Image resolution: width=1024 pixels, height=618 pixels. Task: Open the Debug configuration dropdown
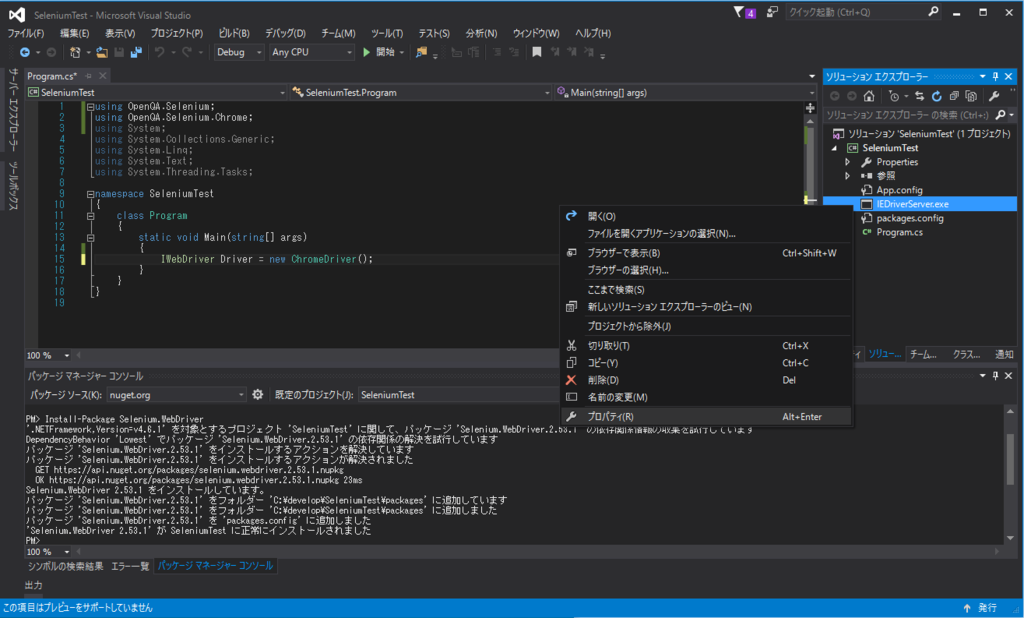coord(238,52)
